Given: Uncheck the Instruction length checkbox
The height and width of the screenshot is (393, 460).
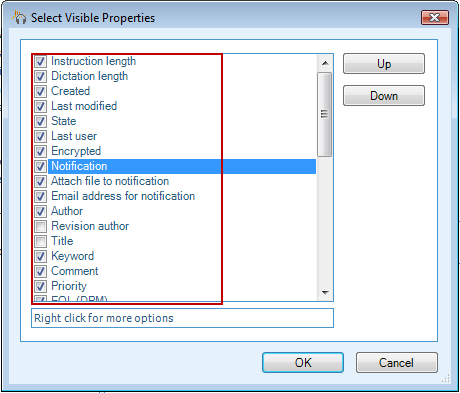Looking at the screenshot, I should [x=41, y=61].
